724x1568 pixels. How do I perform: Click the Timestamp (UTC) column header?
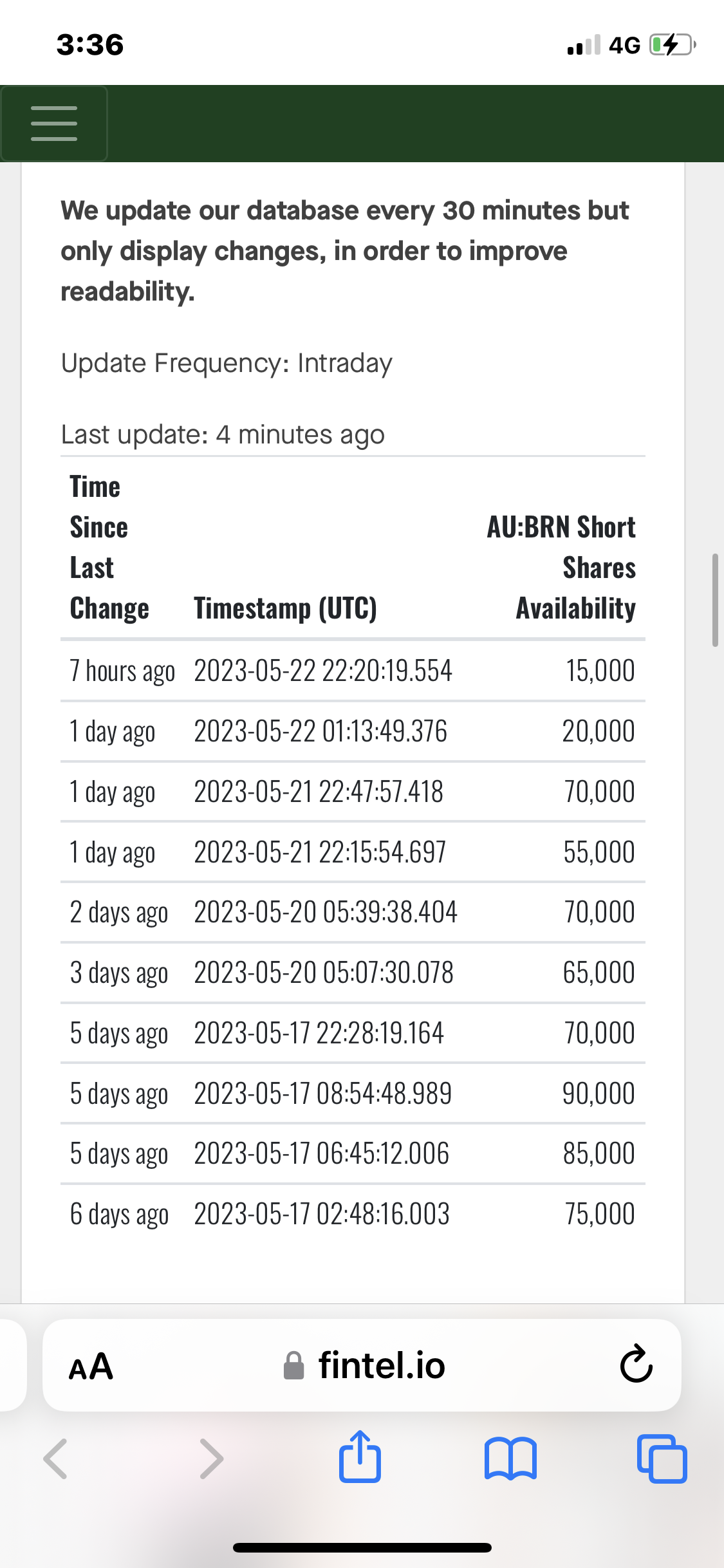point(285,608)
